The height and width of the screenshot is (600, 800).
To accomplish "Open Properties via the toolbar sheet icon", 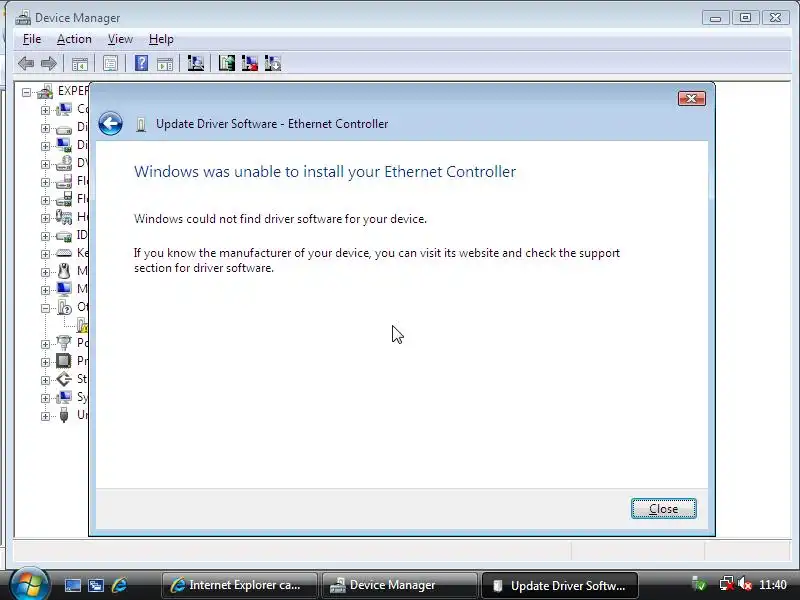I will tap(110, 64).
